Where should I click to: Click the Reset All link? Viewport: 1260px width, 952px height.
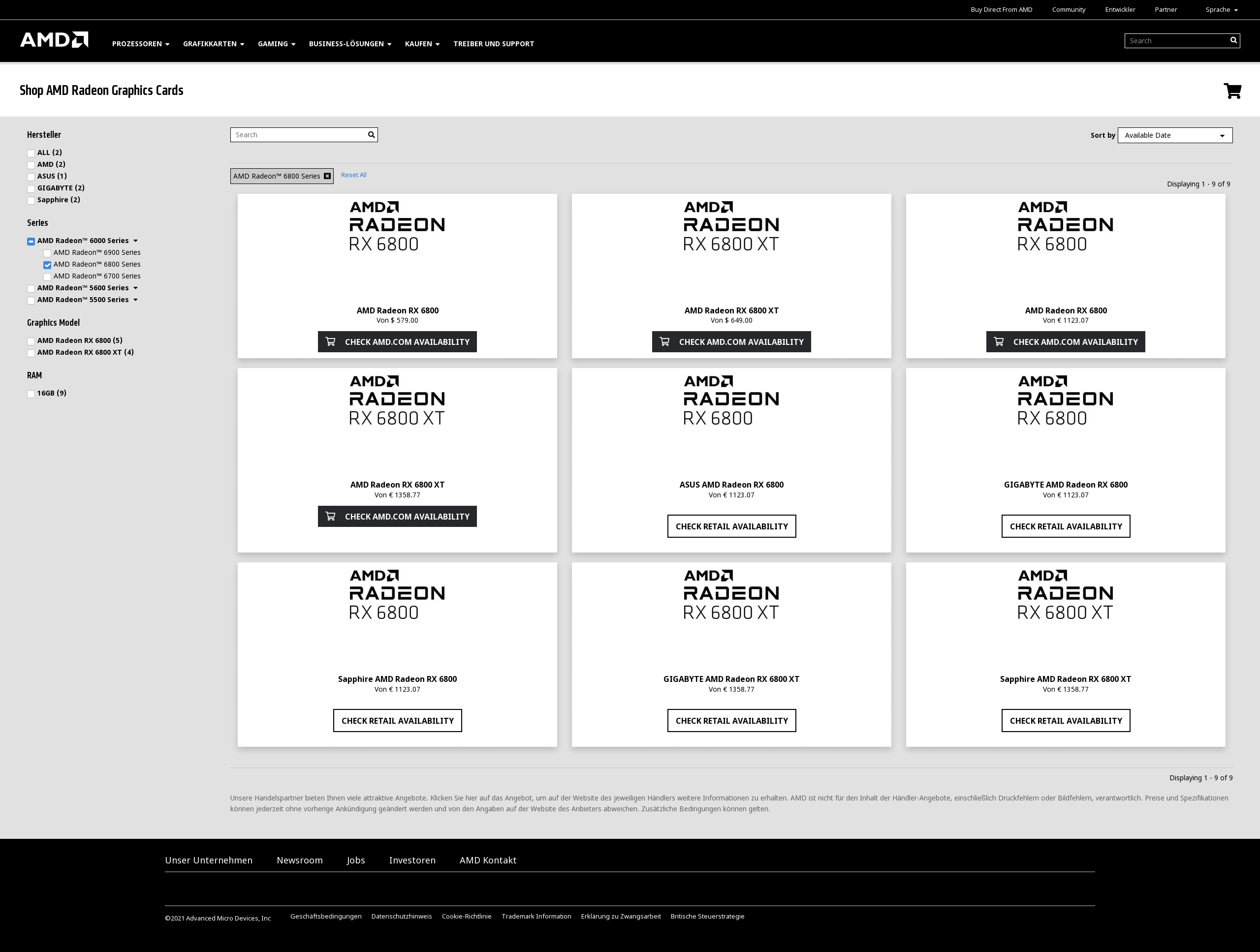tap(353, 175)
